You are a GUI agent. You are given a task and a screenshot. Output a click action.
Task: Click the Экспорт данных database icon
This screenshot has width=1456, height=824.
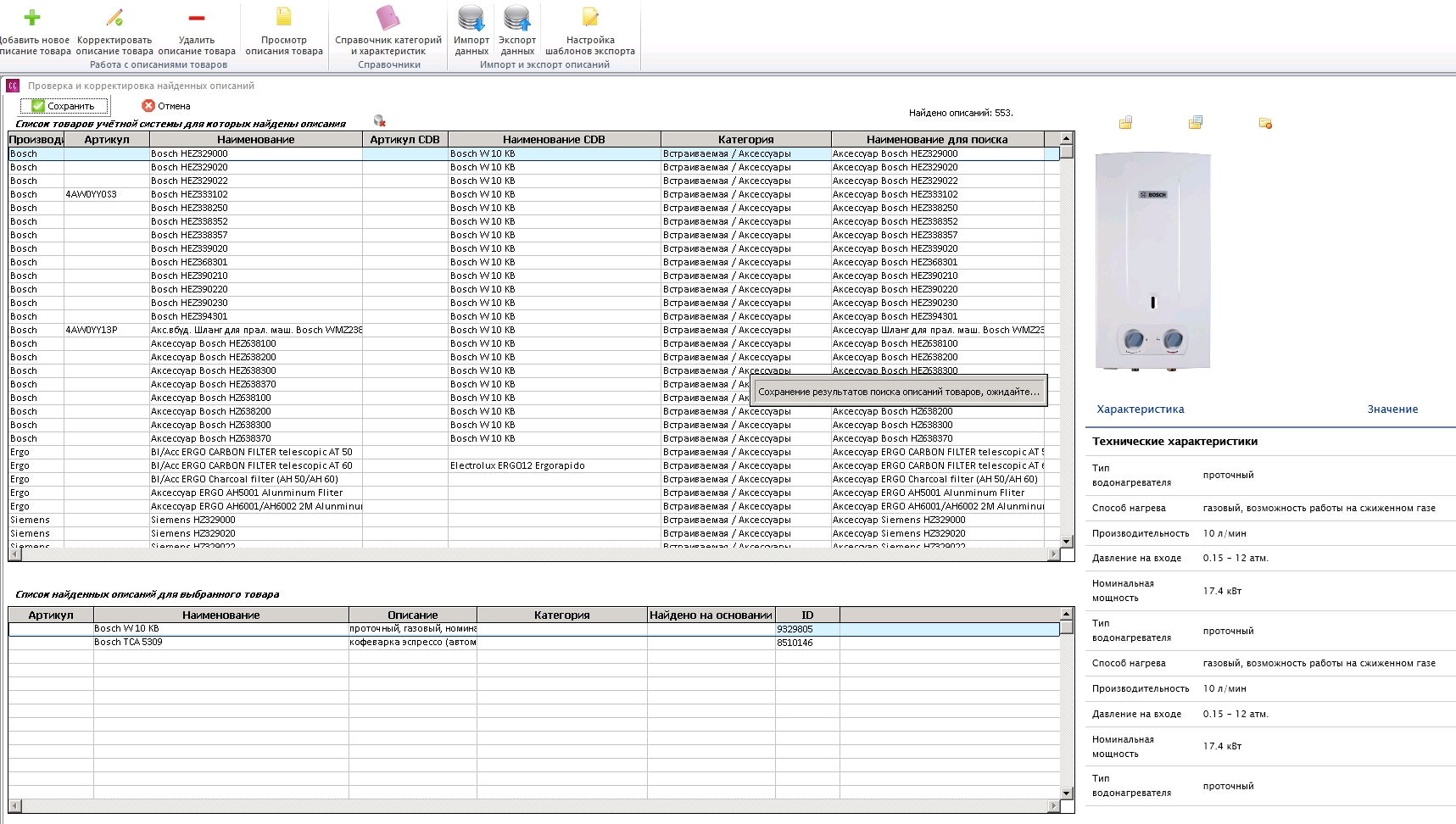[517, 18]
